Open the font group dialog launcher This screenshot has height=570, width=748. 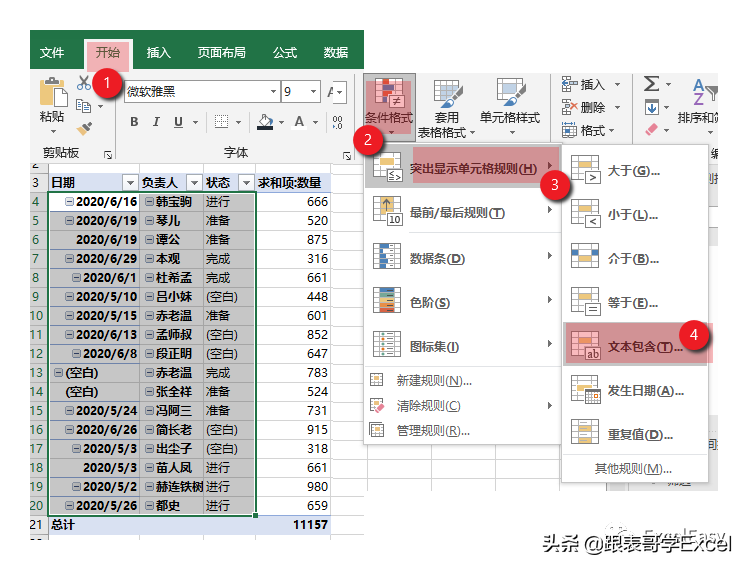click(x=347, y=156)
